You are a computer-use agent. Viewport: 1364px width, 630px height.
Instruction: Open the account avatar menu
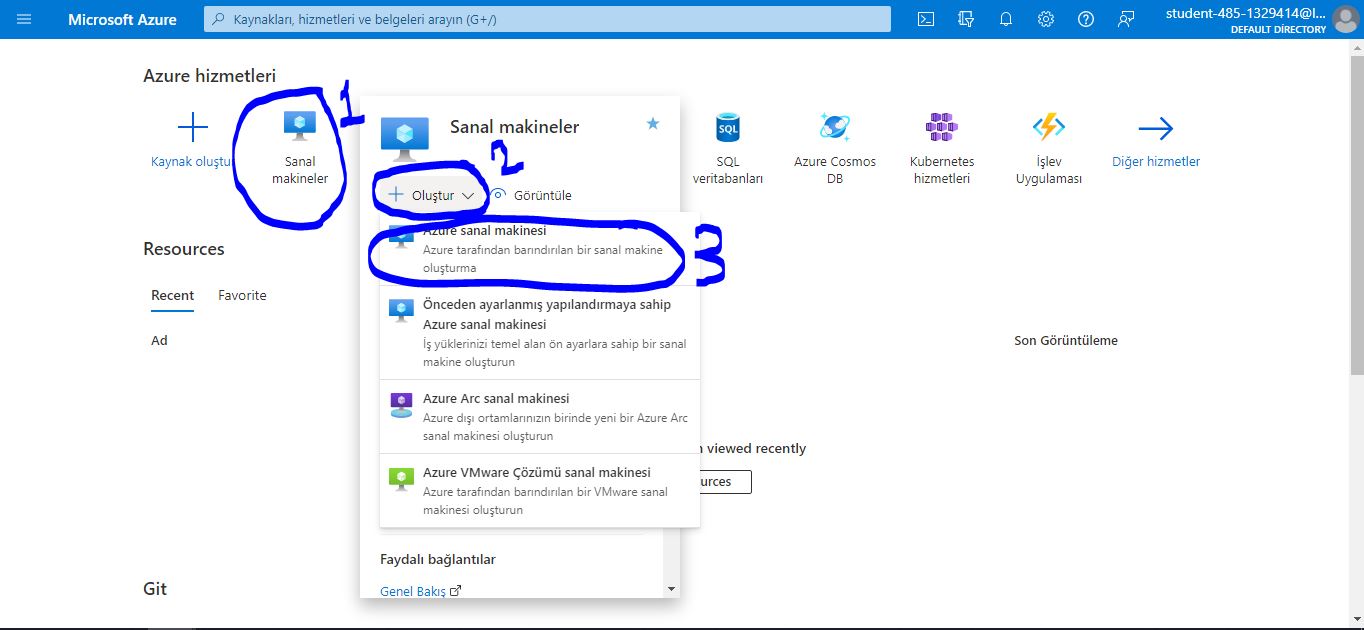[1346, 19]
